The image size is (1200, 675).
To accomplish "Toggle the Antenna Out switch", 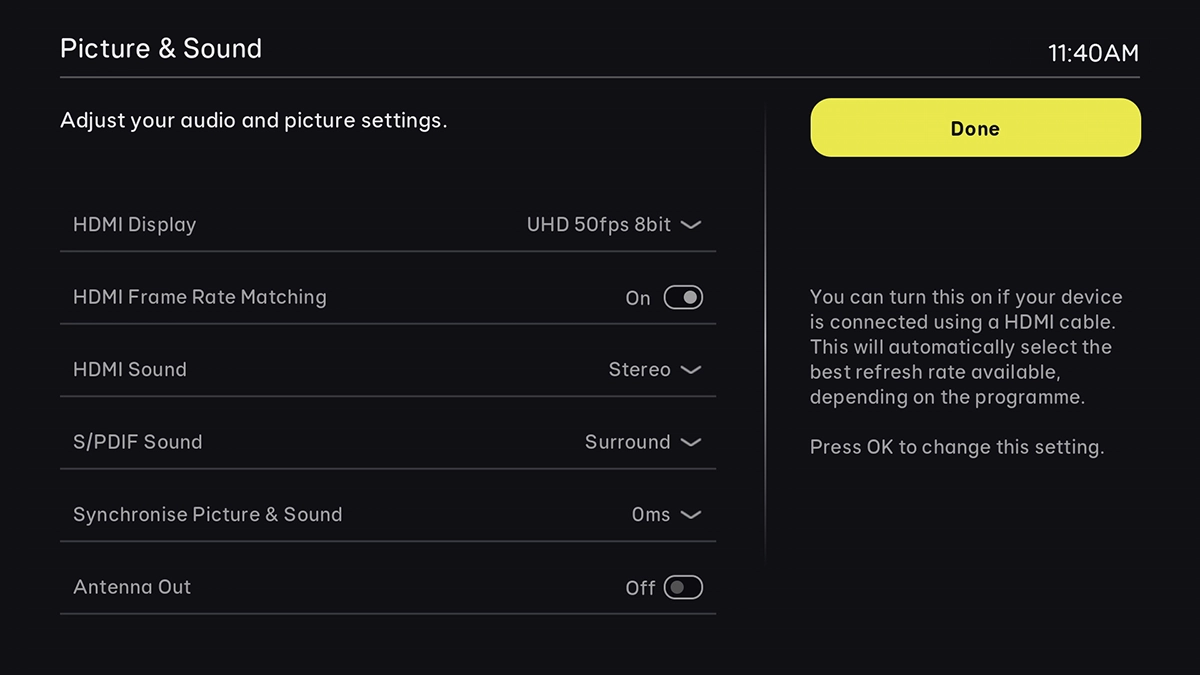I will pyautogui.click(x=684, y=588).
